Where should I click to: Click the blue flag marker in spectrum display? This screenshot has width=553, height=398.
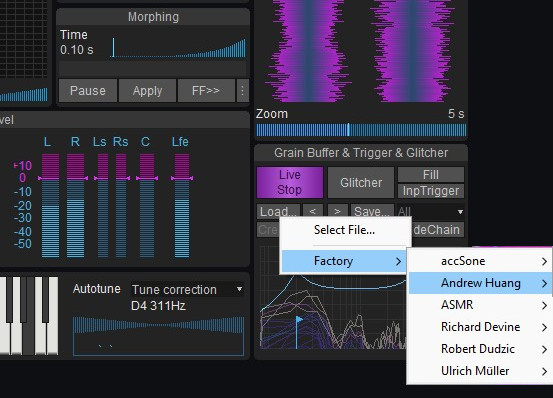[x=298, y=320]
